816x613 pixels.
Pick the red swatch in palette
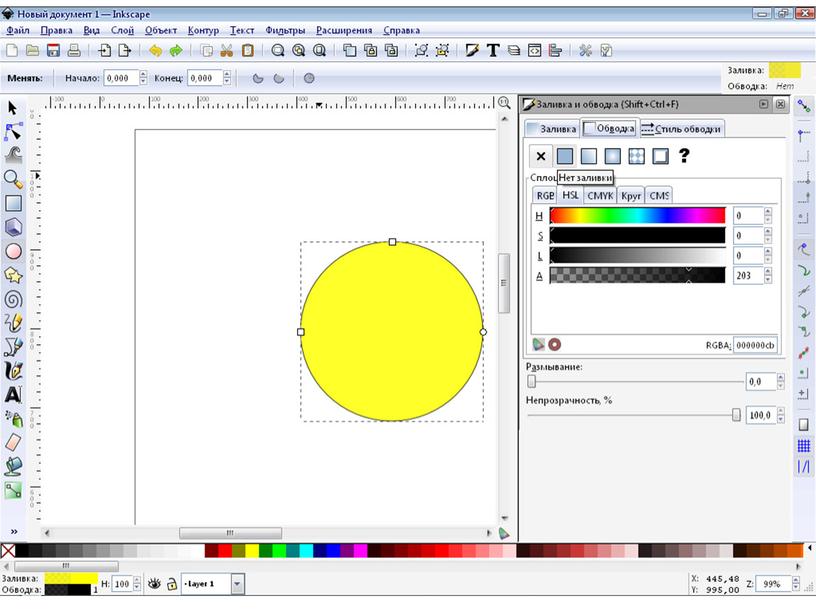tap(225, 551)
